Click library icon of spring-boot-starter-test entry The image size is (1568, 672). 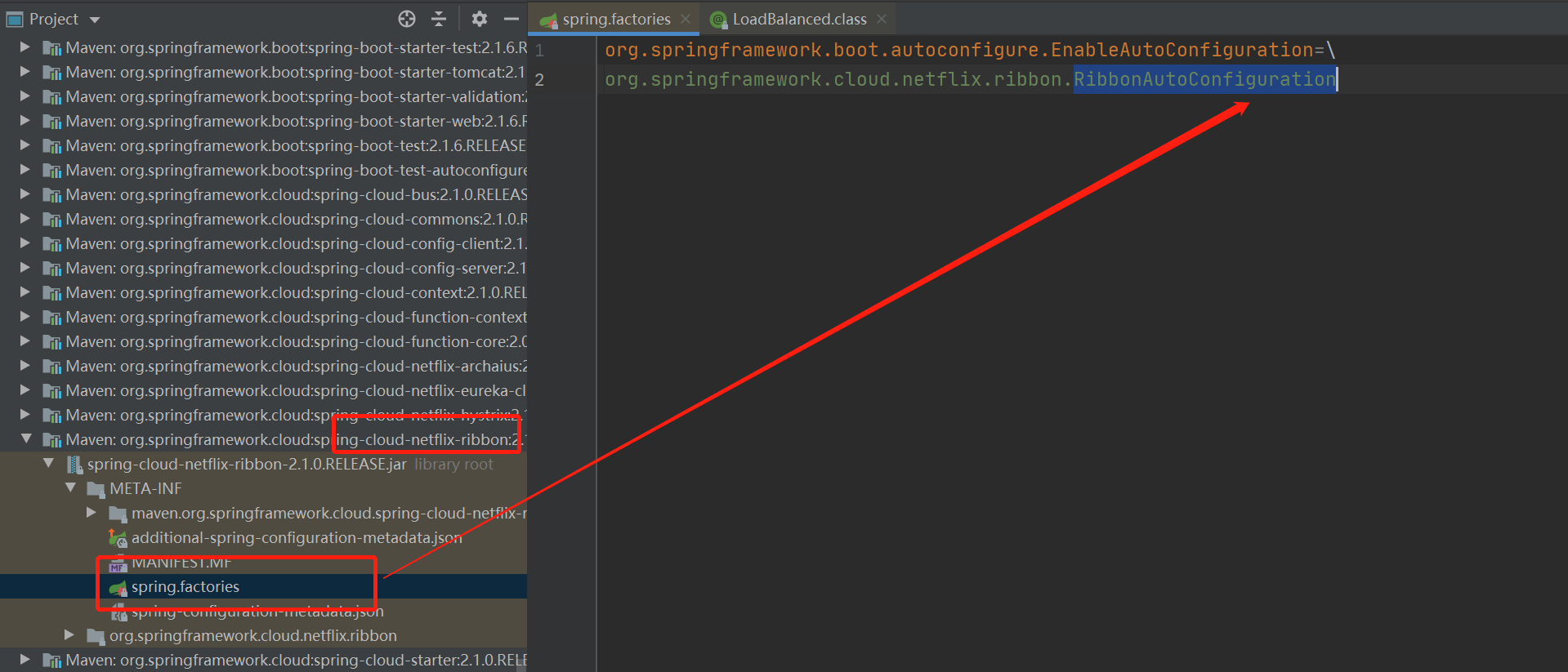pos(51,48)
